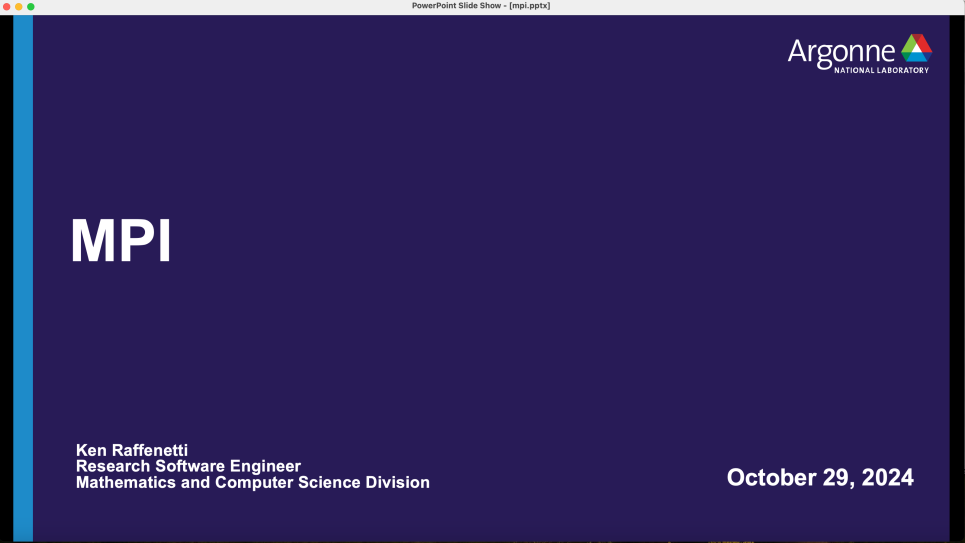The height and width of the screenshot is (543, 965).
Task: Click the letter M in the MPI title
Action: [91, 241]
